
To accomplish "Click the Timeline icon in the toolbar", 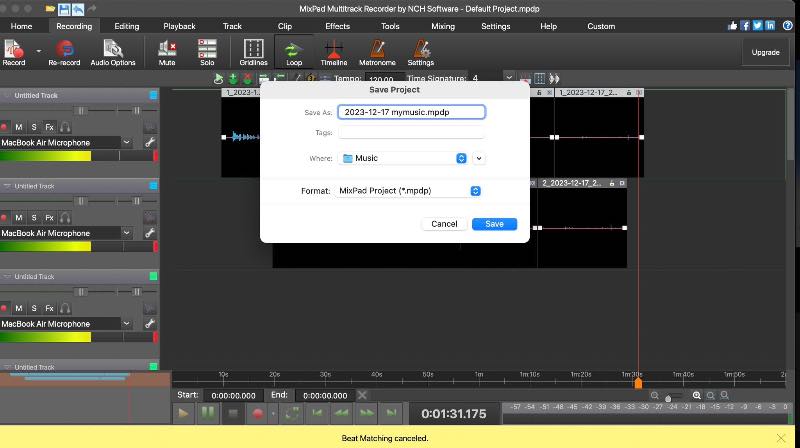I will click(333, 51).
